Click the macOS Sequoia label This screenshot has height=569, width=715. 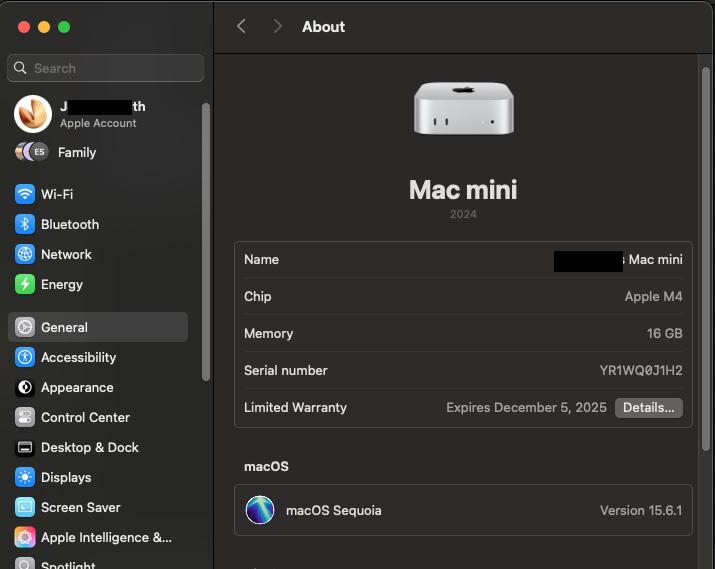click(334, 511)
